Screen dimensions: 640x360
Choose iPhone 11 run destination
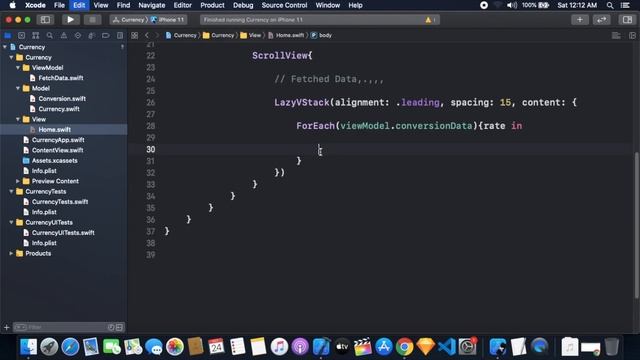[168, 20]
